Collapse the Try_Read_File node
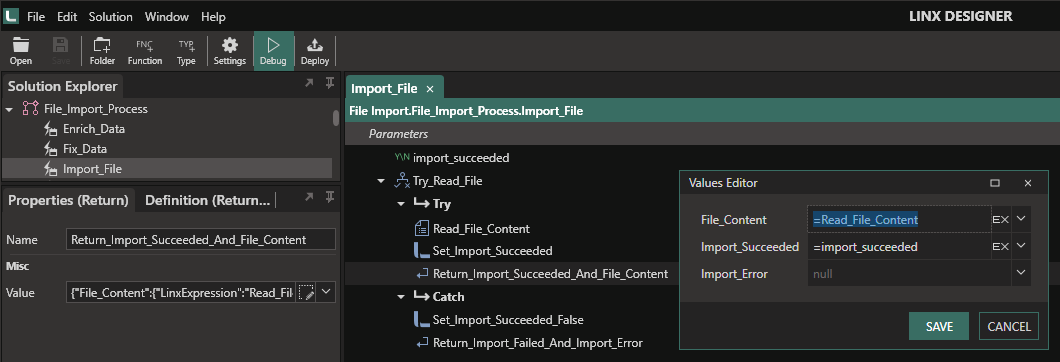 click(x=381, y=181)
